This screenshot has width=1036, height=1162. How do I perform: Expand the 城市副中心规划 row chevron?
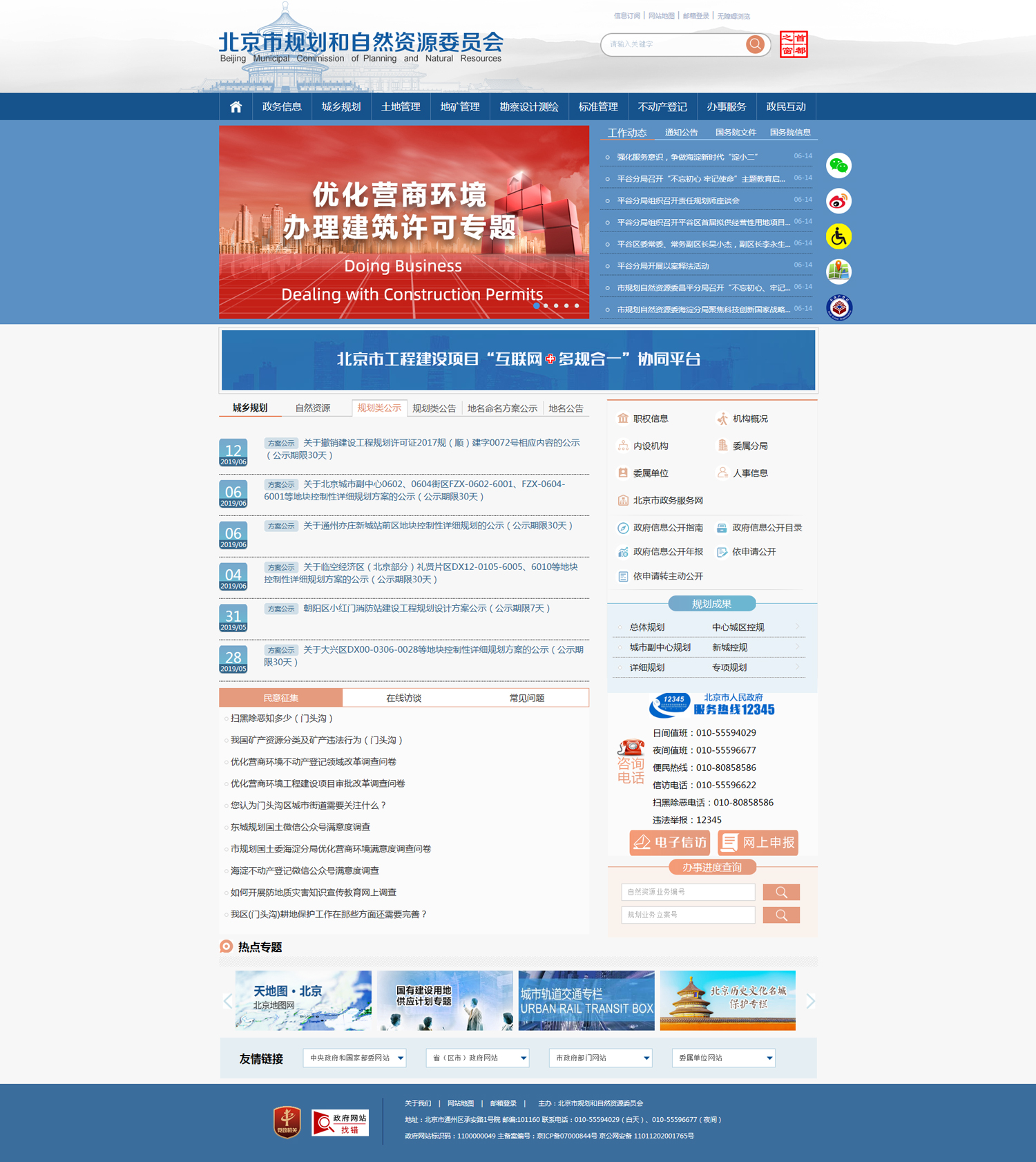[x=797, y=647]
